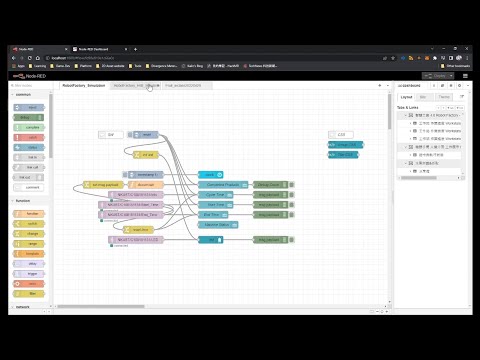Click the canvas vertical scrollbar
The image size is (480, 360).
389,112
